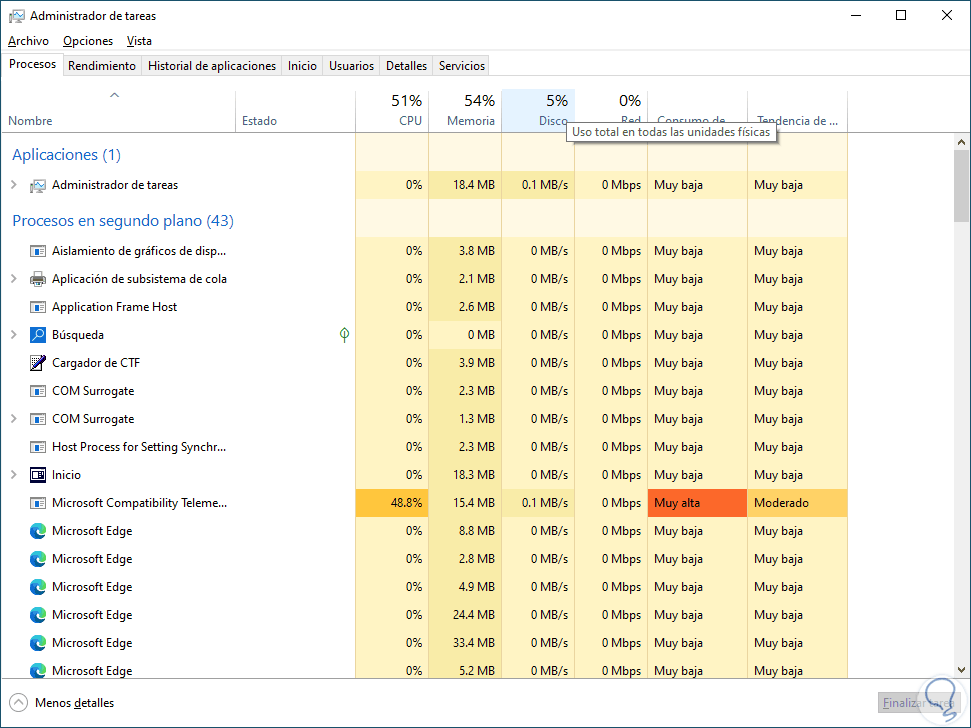Click the printer icon of Aplicación de subsistema de cola
This screenshot has height=728, width=971.
[38, 279]
